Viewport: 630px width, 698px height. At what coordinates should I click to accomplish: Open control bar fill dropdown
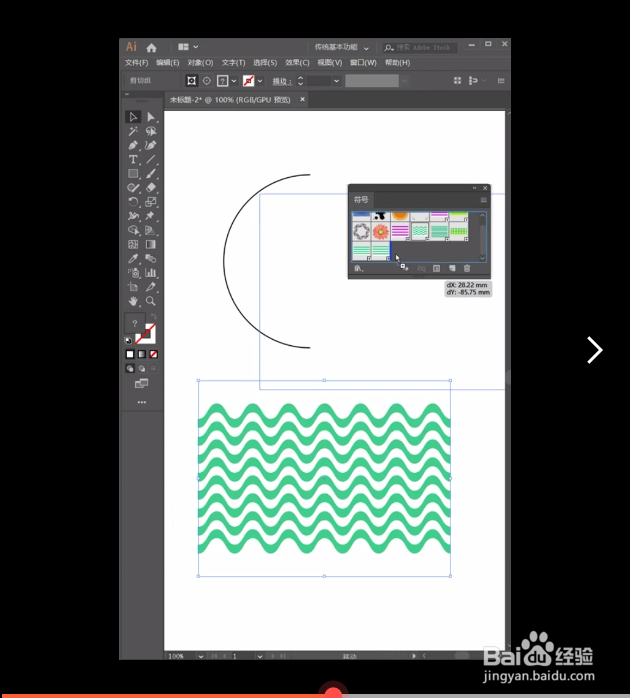coord(234,81)
